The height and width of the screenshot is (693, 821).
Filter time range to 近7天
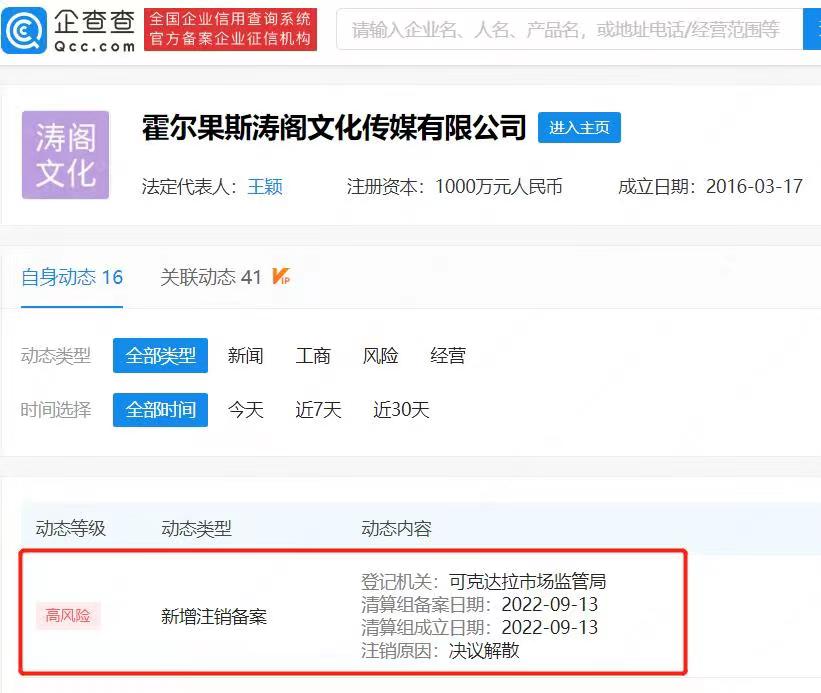[x=318, y=410]
